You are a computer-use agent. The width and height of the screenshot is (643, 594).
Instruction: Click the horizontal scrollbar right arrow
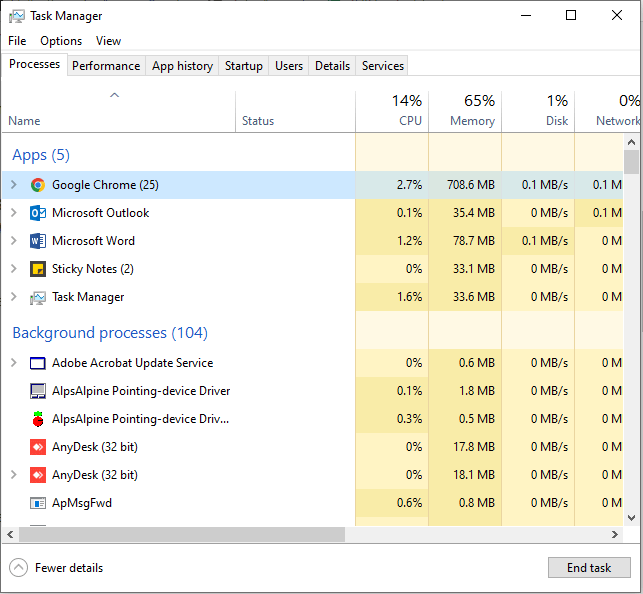(615, 535)
